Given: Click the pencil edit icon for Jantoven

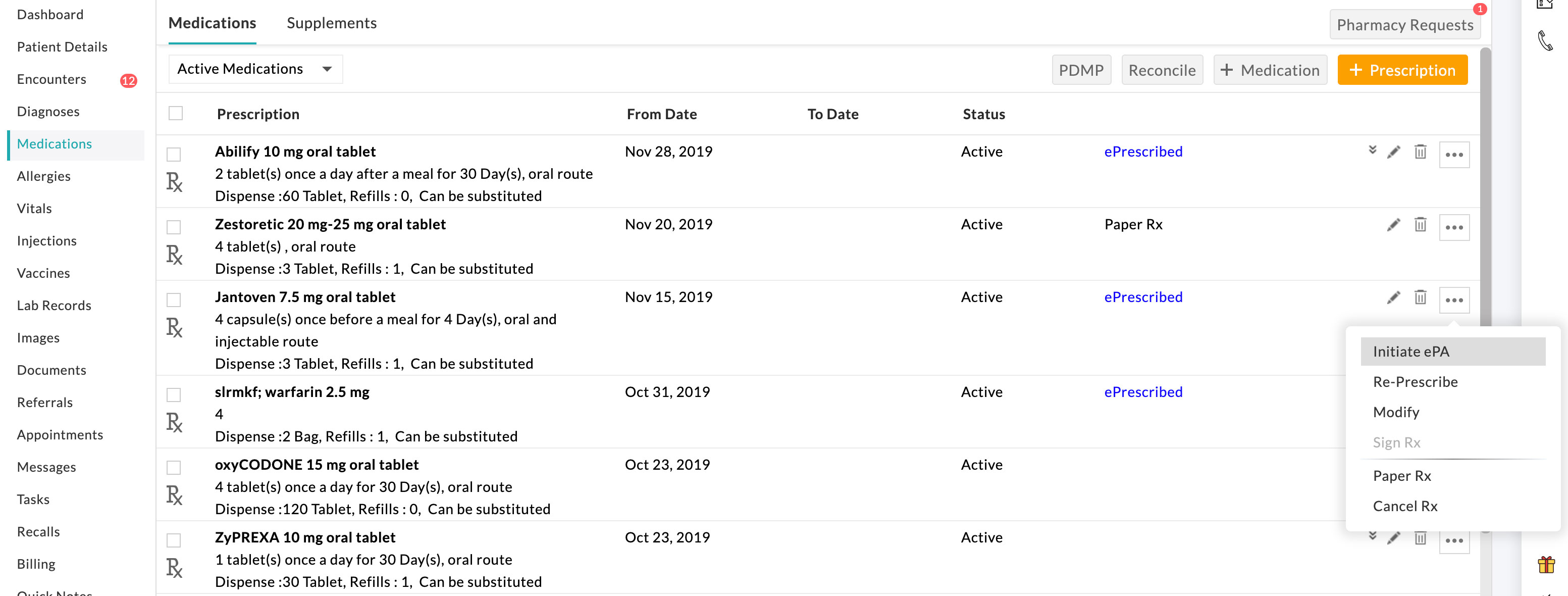Looking at the screenshot, I should click(x=1393, y=297).
